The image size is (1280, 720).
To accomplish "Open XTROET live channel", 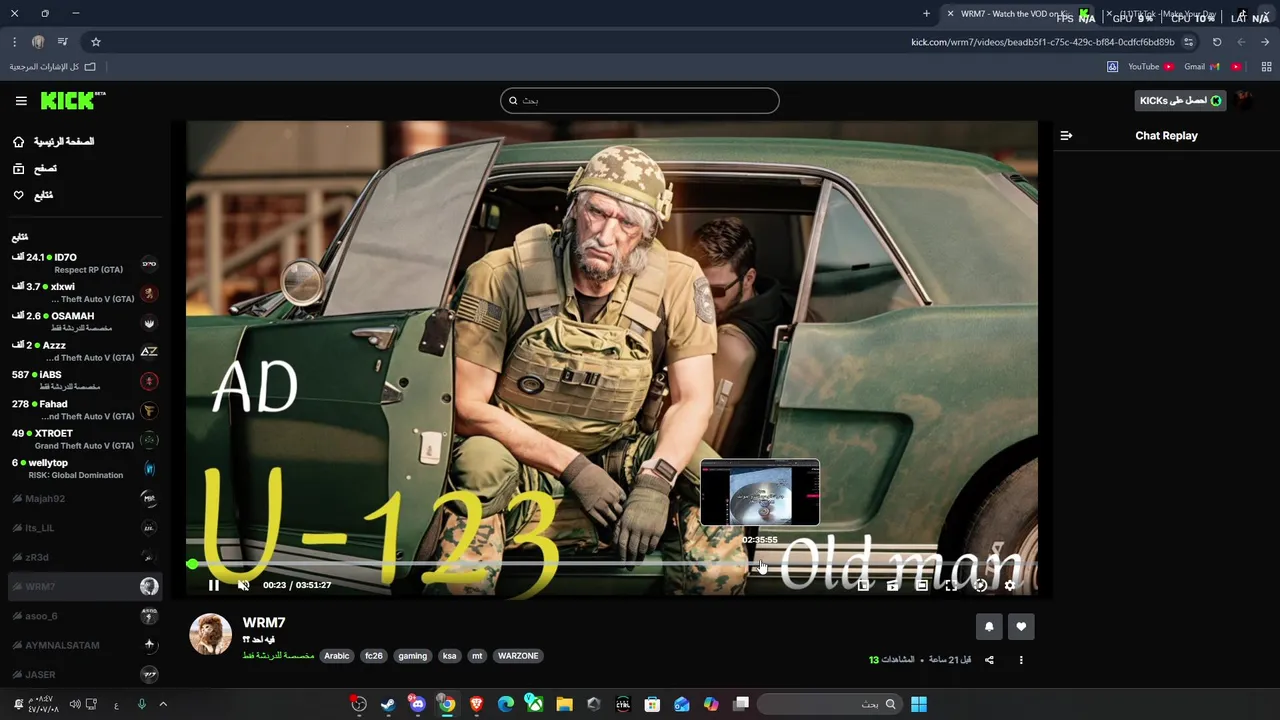I will [x=84, y=439].
